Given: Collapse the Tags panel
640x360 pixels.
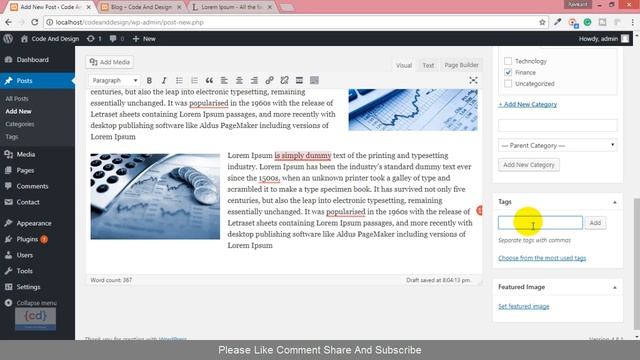Looking at the screenshot, I should coord(615,202).
